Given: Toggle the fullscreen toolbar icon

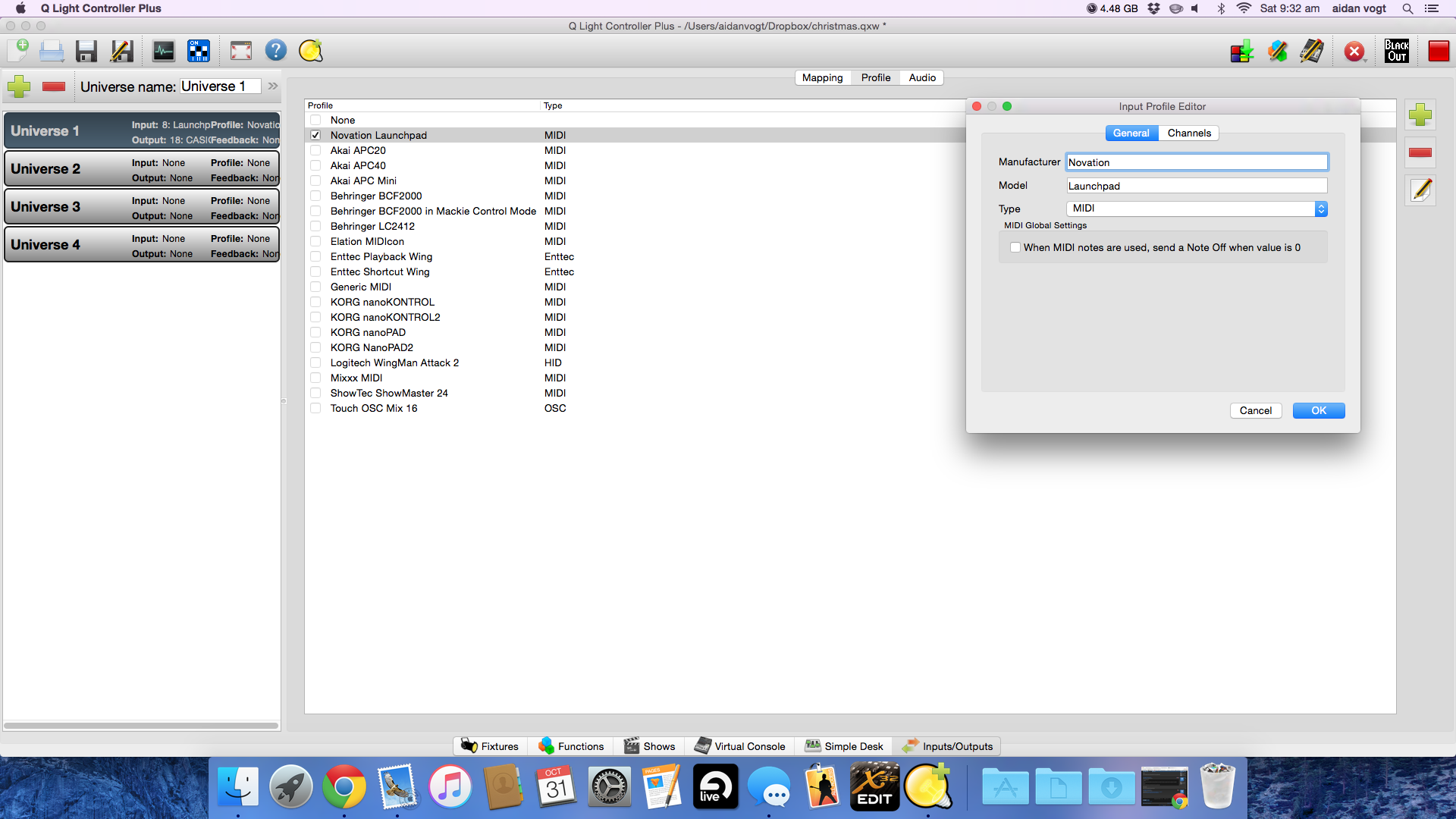Looking at the screenshot, I should [241, 51].
